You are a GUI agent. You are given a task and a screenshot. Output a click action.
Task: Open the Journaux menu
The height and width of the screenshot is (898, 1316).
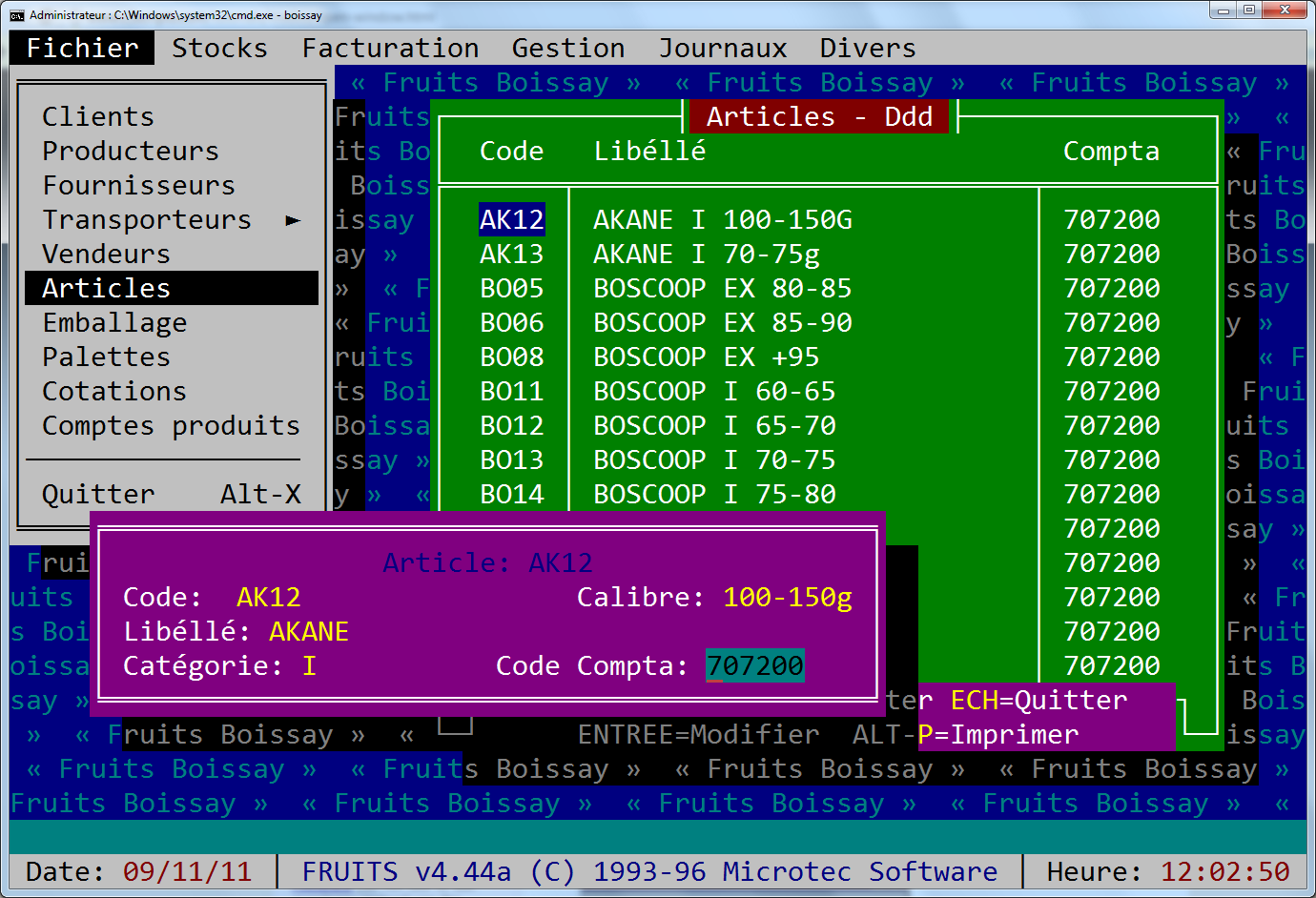click(723, 48)
